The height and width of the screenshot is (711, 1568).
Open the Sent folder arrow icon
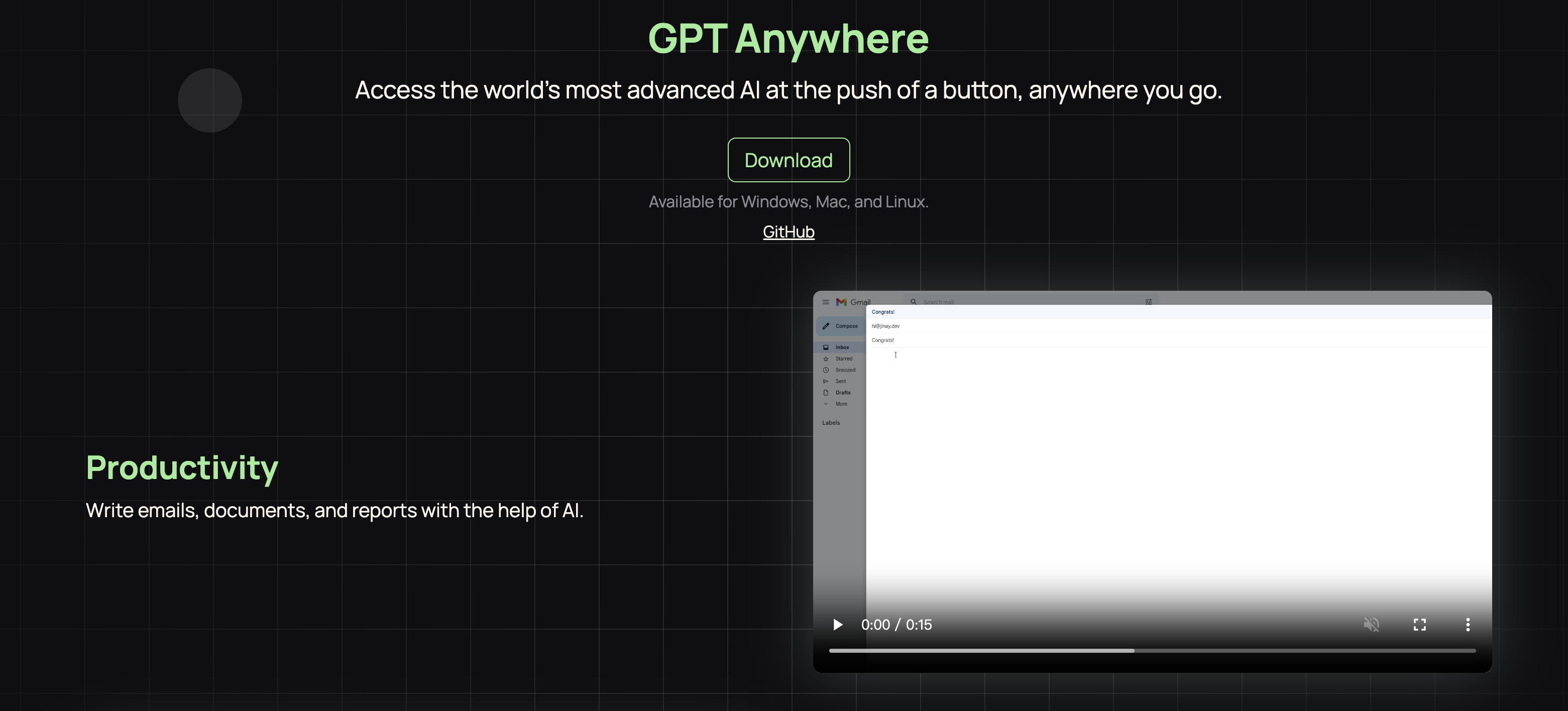click(x=826, y=381)
